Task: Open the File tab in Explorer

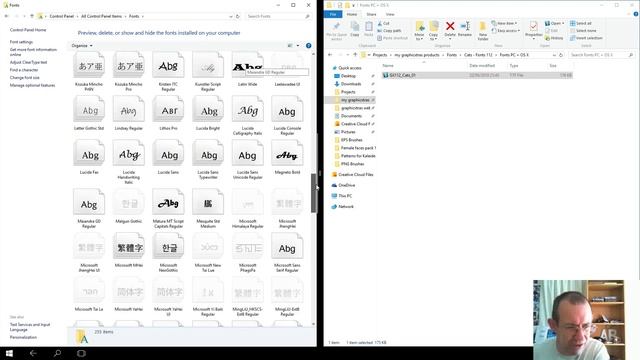Action: tap(333, 14)
